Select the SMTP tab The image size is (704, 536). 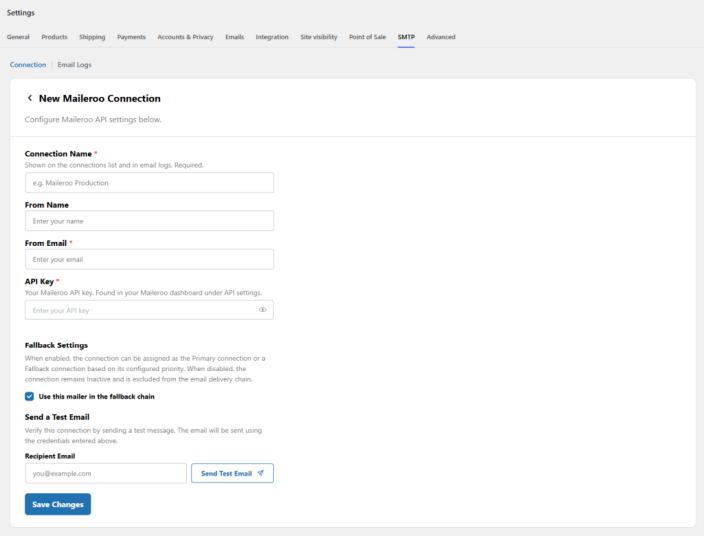[x=406, y=37]
